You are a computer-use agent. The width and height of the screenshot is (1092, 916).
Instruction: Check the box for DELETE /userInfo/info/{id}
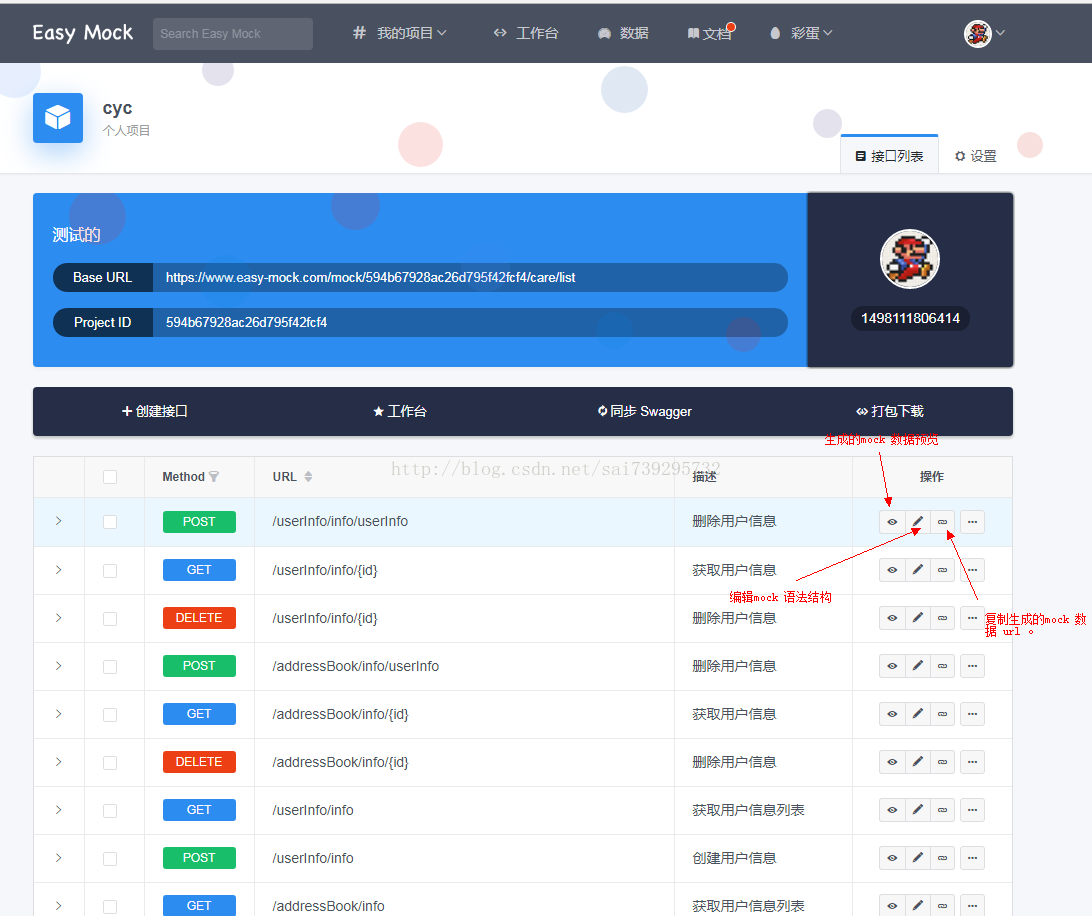point(110,619)
